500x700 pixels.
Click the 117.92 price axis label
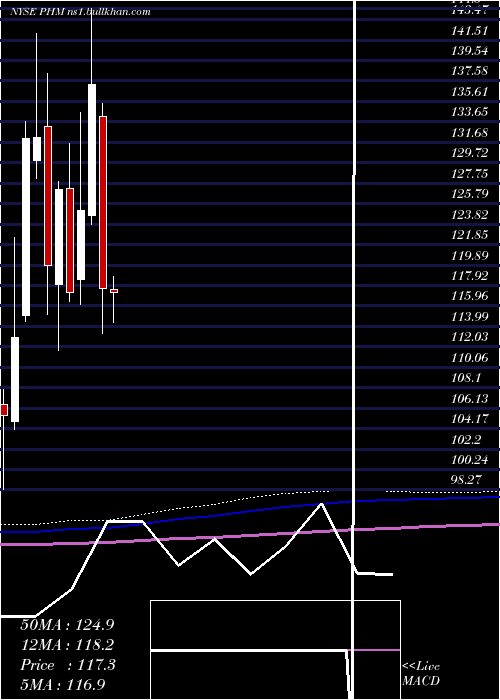470,276
